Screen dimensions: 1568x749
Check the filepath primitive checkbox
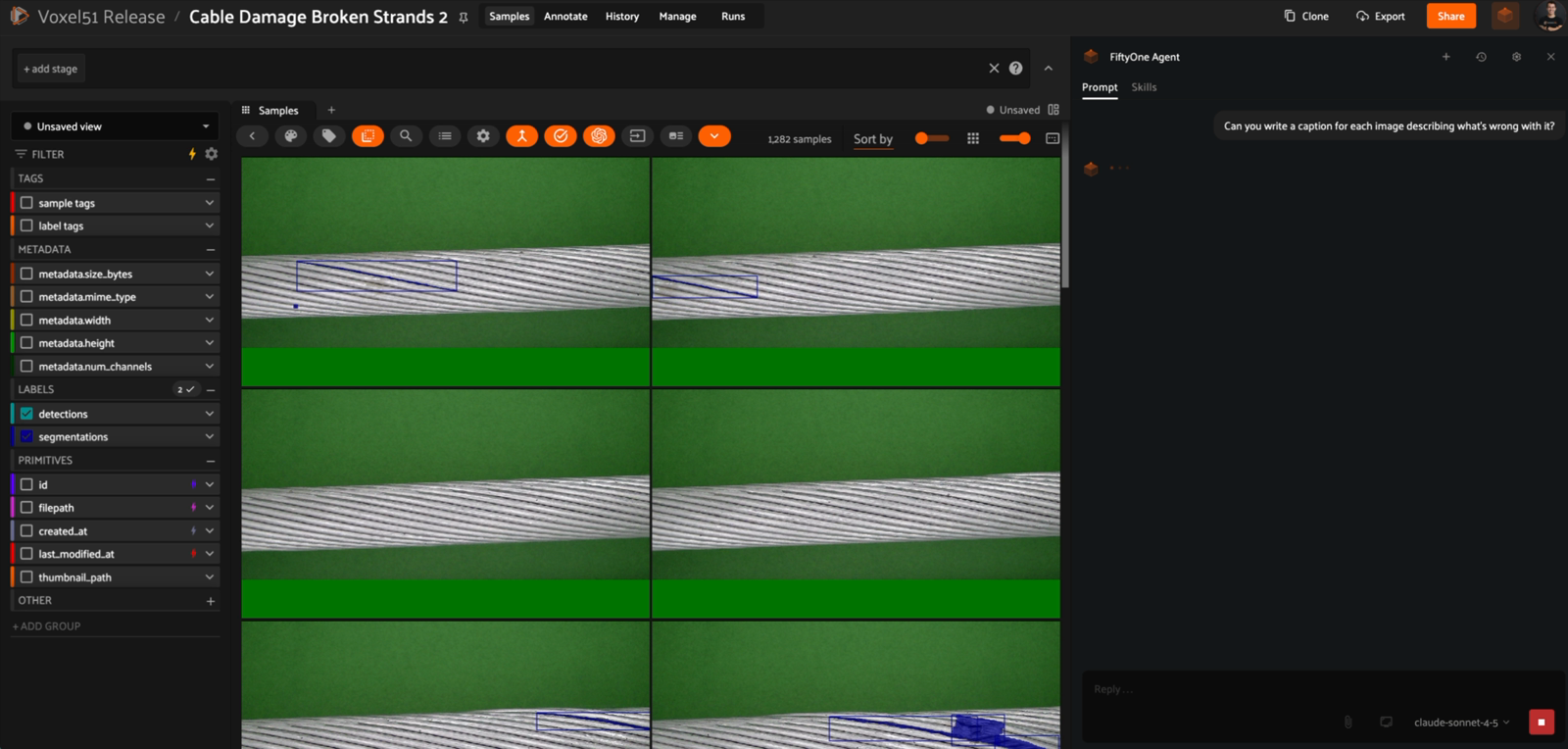(26, 508)
